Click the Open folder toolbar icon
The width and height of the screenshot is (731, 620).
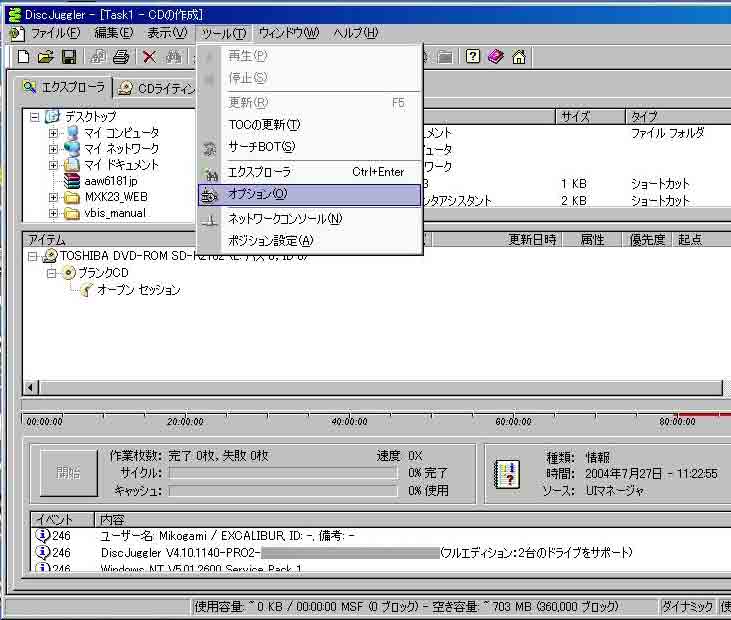pos(45,57)
